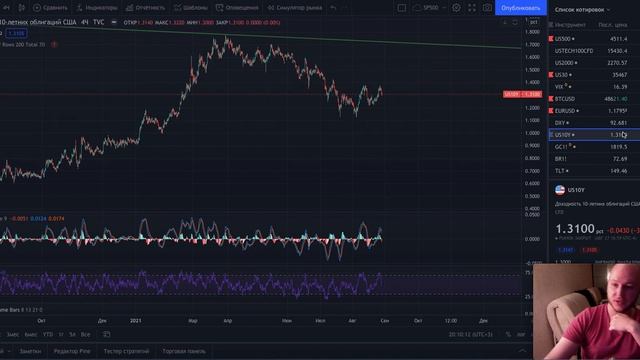Select BTCUSD in the watchlist
The height and width of the screenshot is (360, 640).
click(594, 99)
